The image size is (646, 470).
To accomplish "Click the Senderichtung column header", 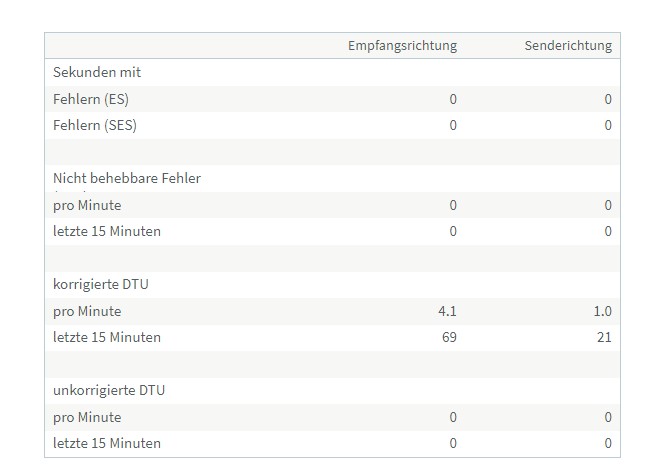I will 568,46.
